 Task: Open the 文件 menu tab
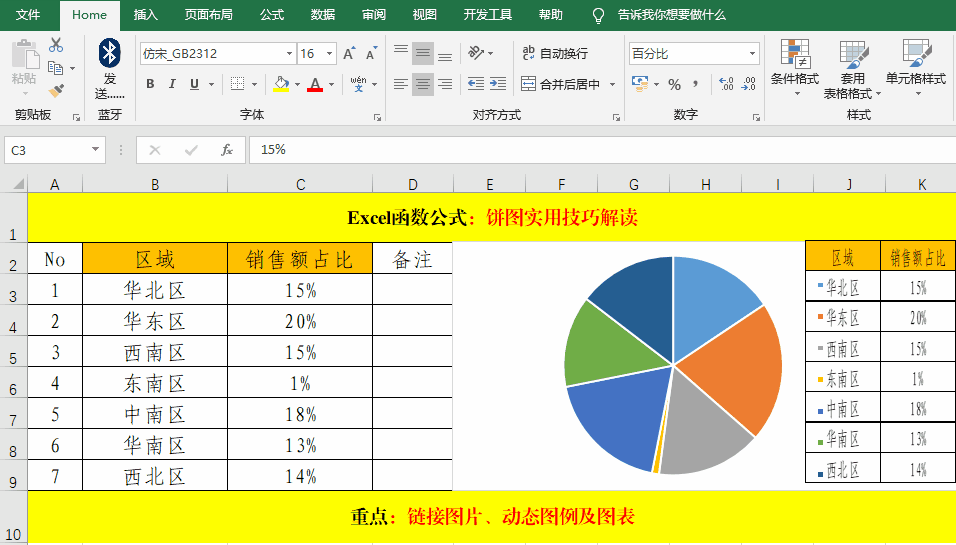click(x=28, y=15)
